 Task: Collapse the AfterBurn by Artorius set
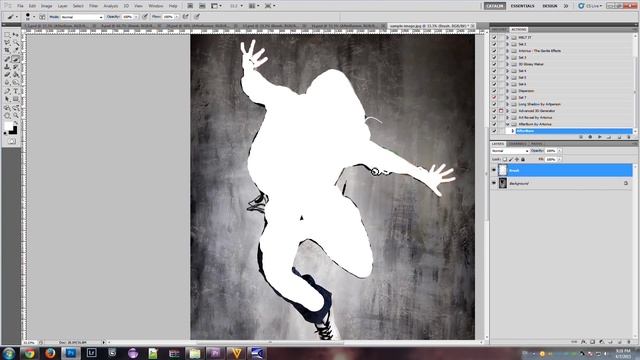508,124
